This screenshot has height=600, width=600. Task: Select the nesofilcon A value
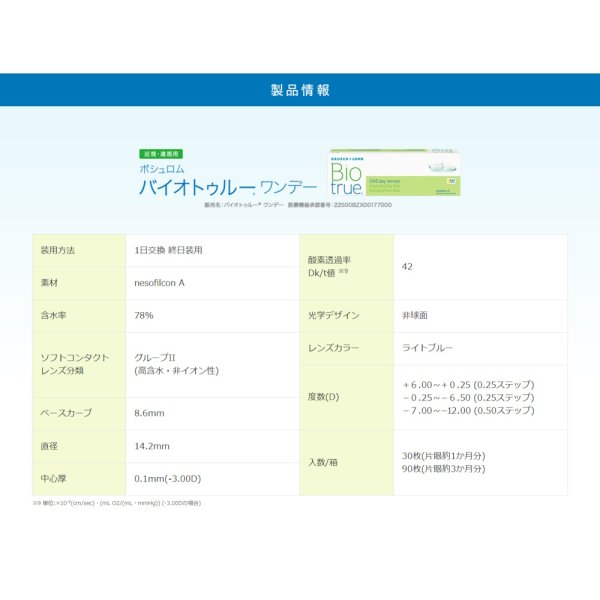[x=160, y=283]
